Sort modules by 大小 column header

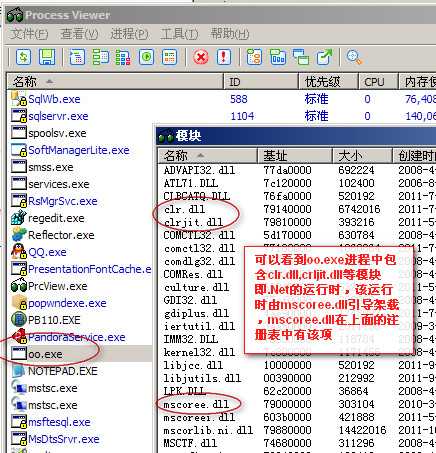point(362,156)
